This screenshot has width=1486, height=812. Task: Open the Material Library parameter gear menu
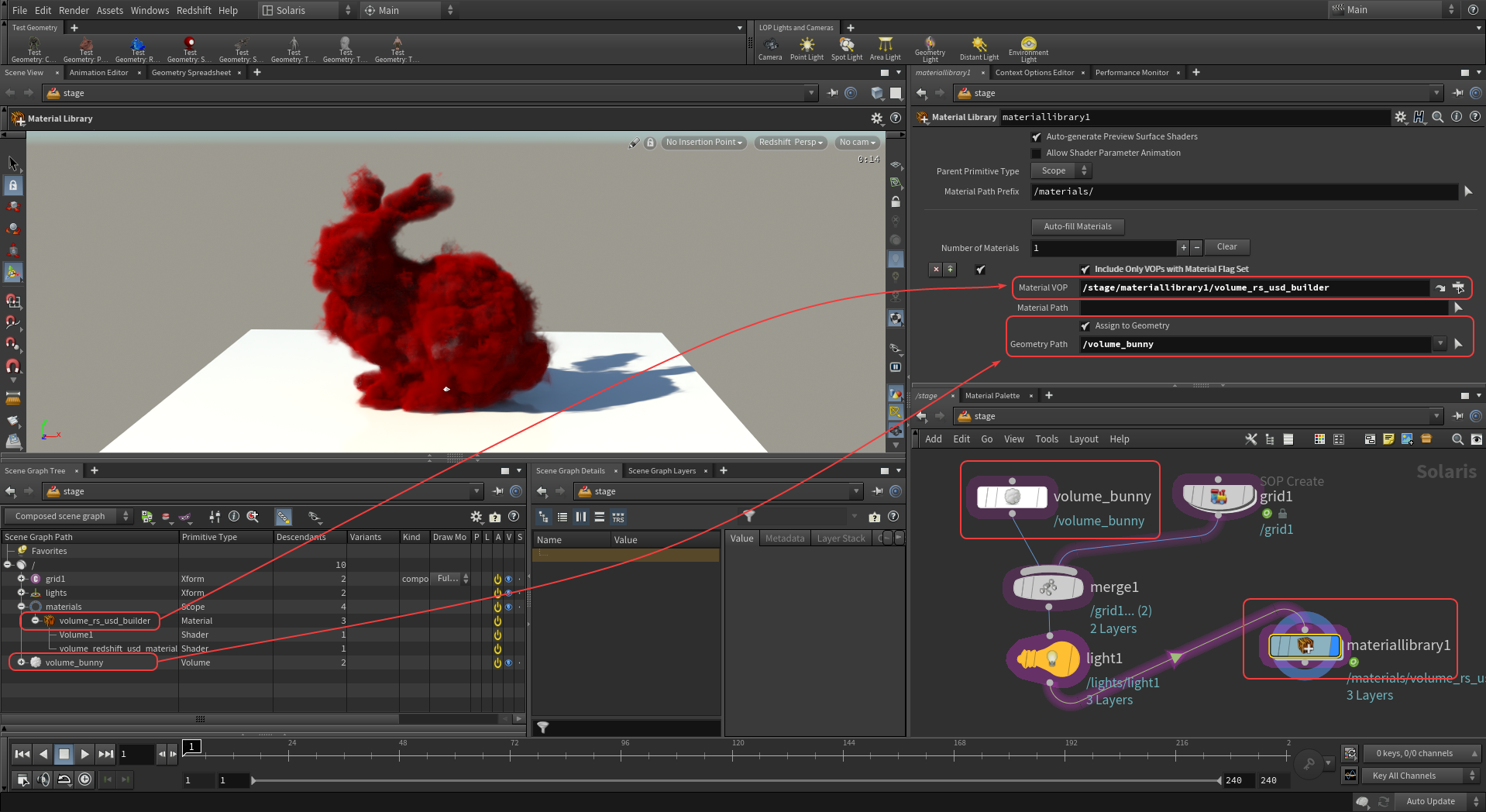[1400, 117]
